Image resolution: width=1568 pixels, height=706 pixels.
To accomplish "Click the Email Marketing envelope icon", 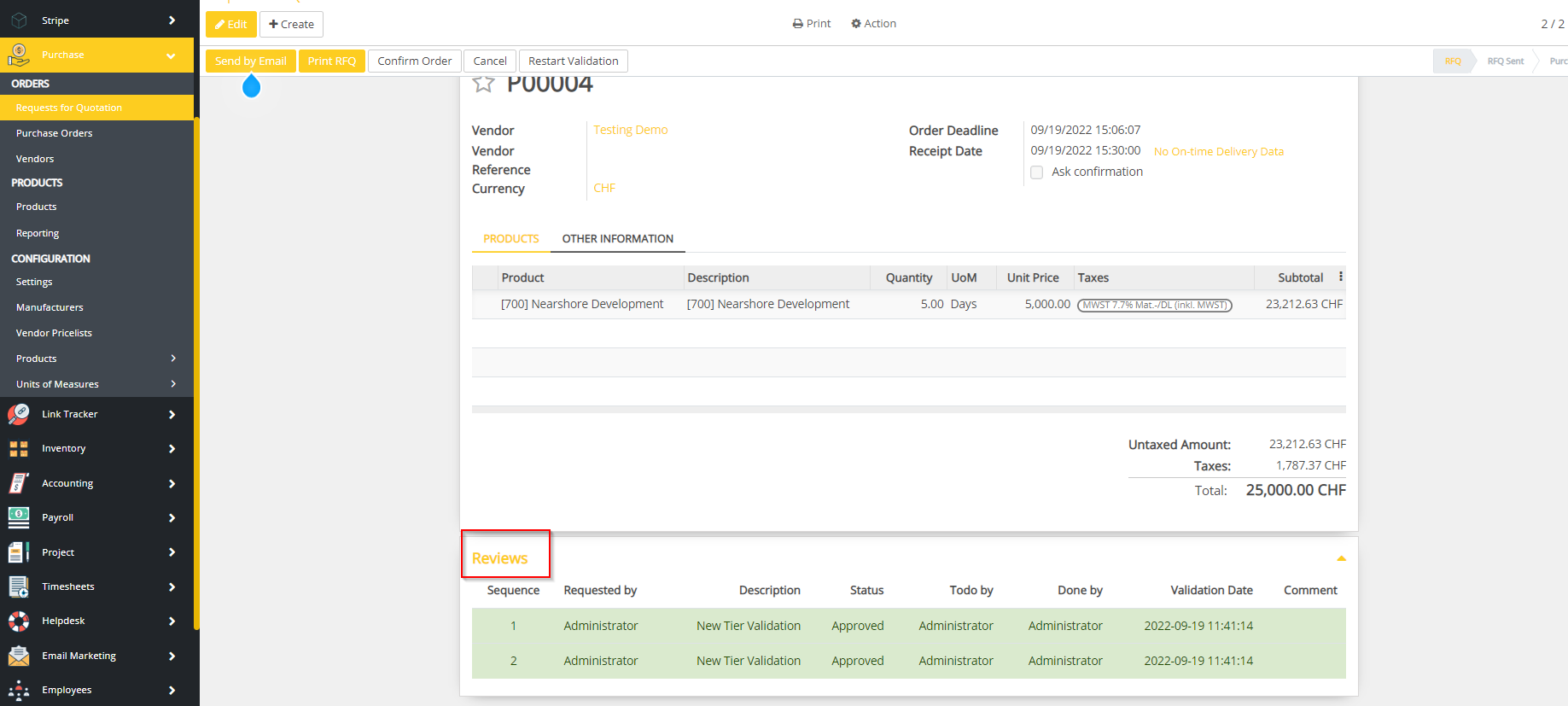I will point(19,656).
